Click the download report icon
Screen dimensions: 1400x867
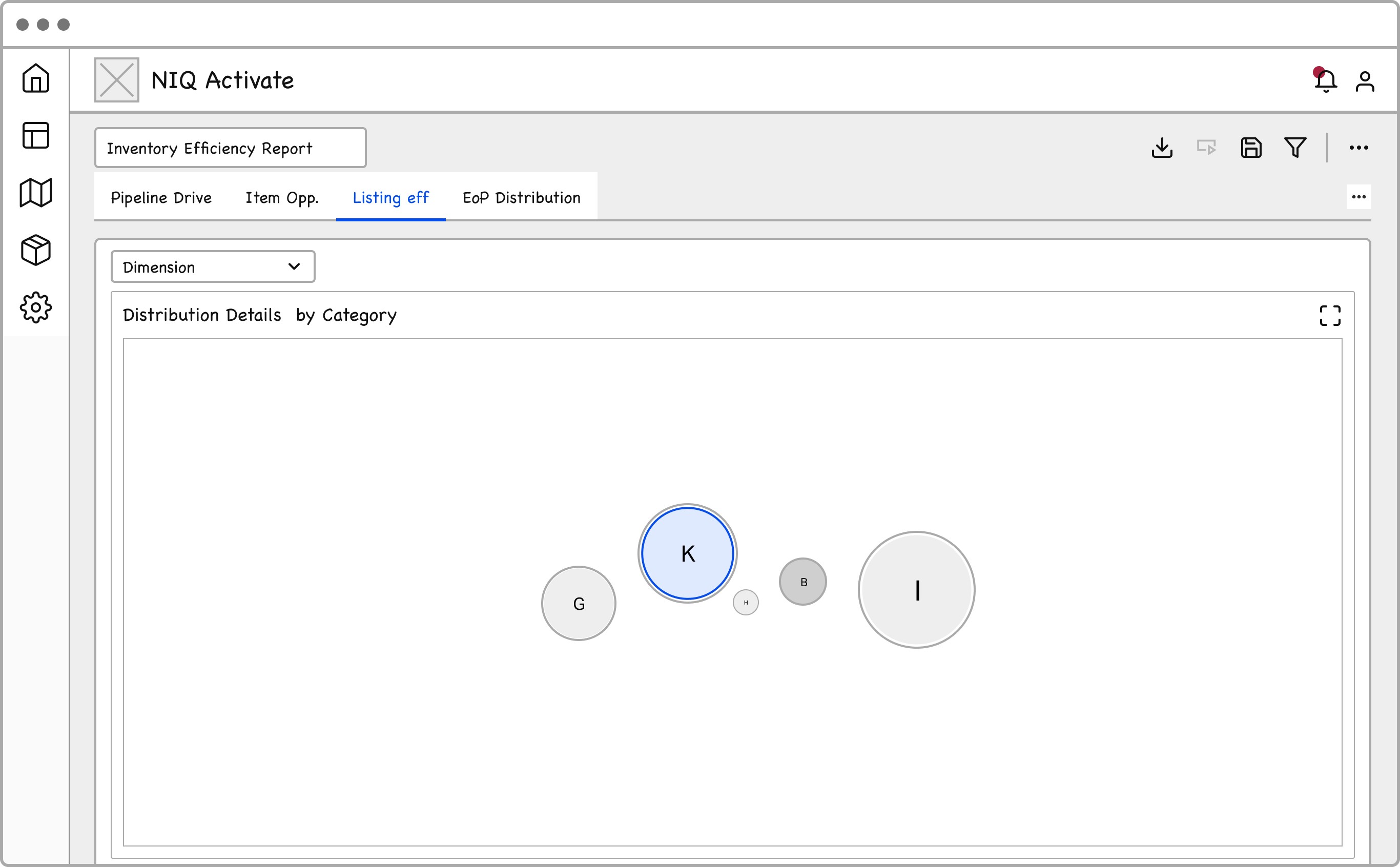(x=1162, y=148)
